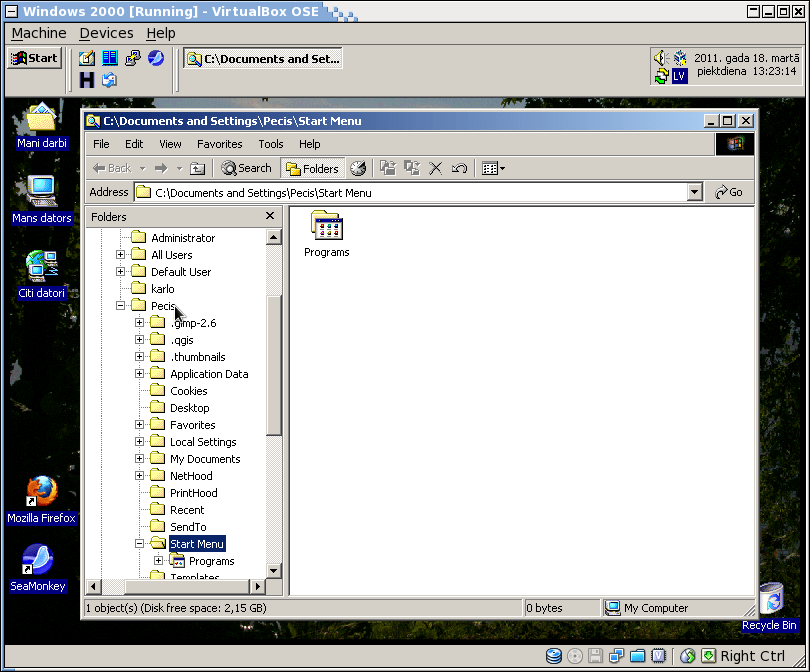810x672 pixels.
Task: Open the volume speaker tray icon
Action: coord(661,57)
